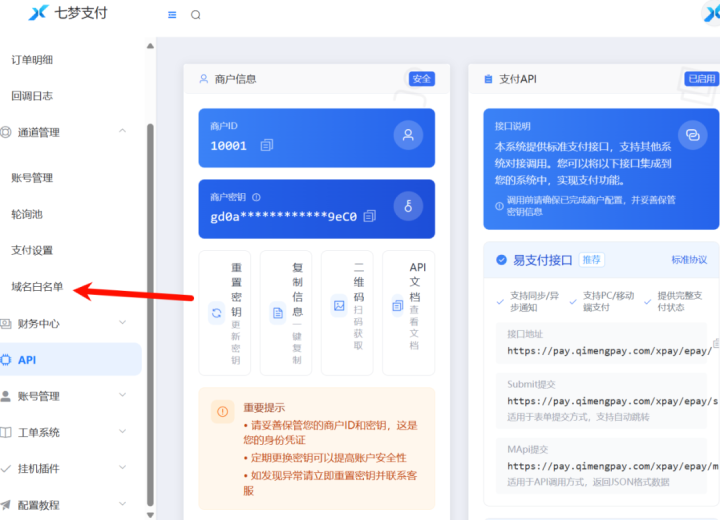
Task: Click the 七梦支付 logo icon
Action: pos(39,13)
